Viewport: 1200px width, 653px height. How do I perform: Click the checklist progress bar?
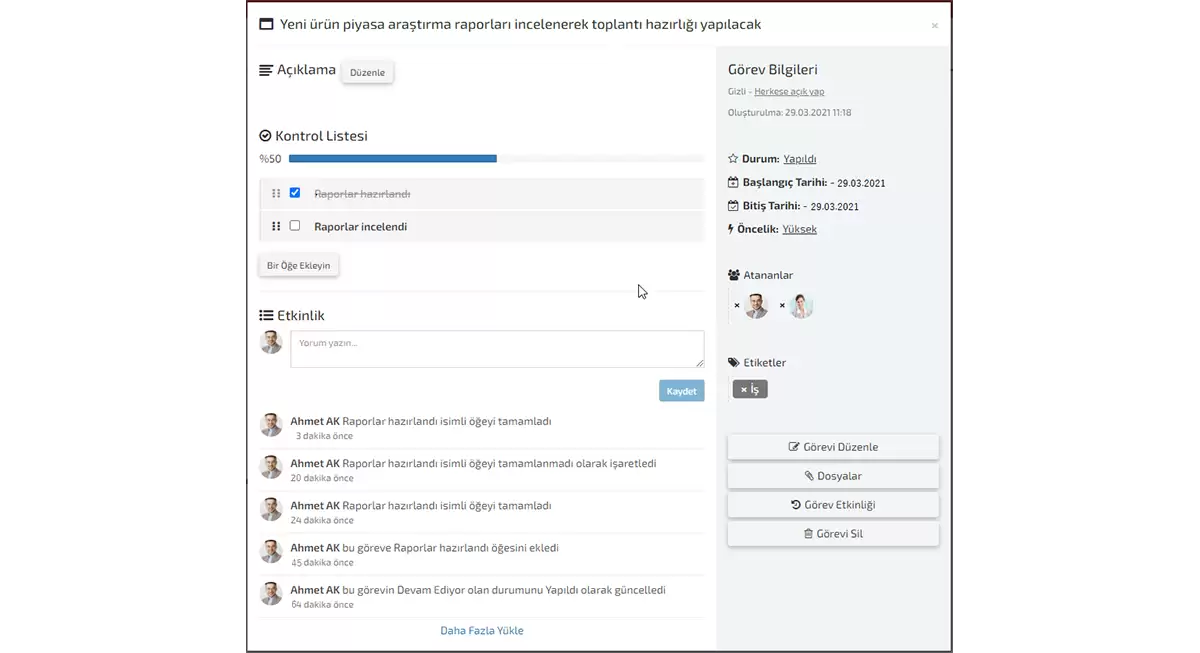click(495, 159)
